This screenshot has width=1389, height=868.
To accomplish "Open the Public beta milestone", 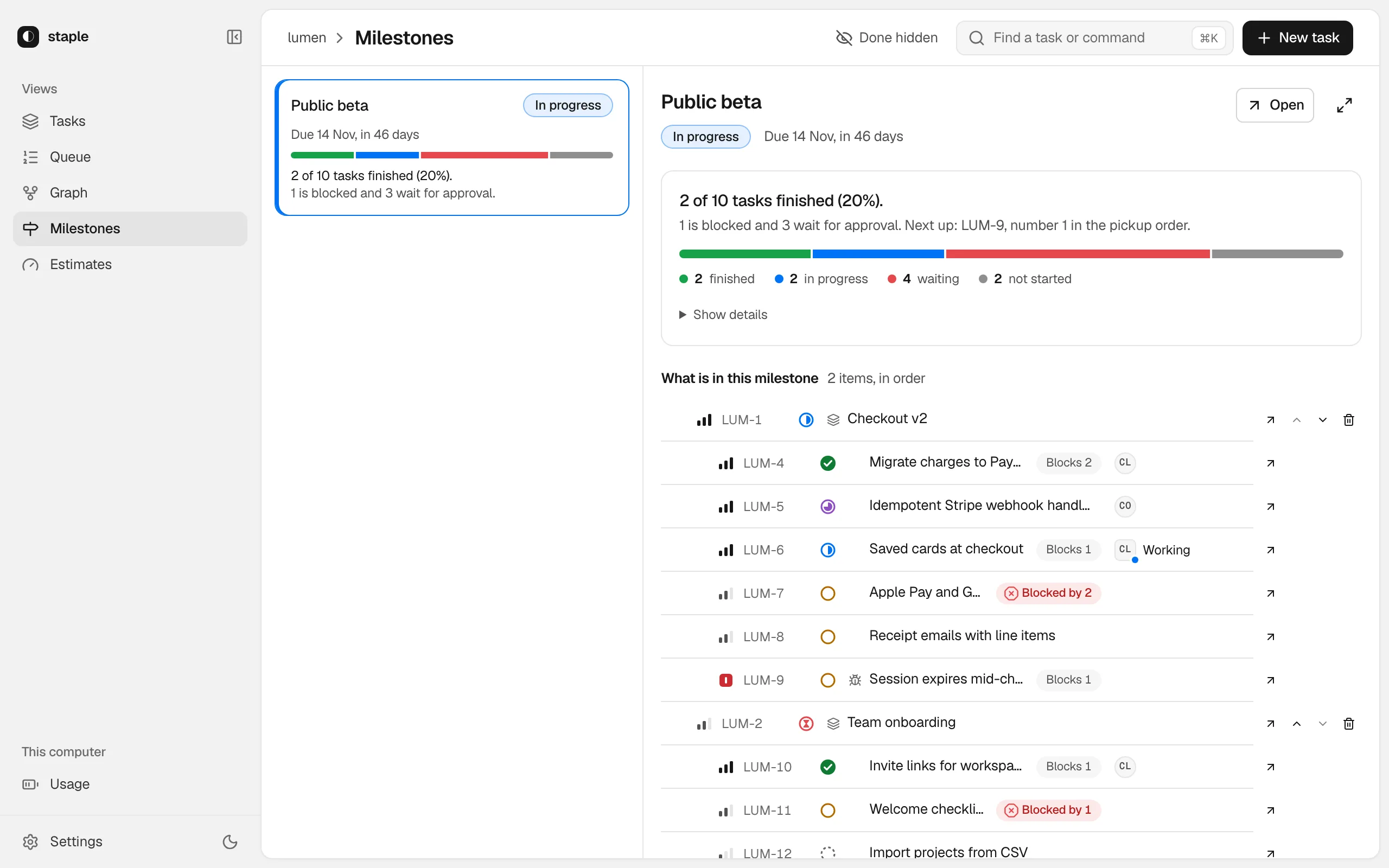I will click(x=1274, y=105).
